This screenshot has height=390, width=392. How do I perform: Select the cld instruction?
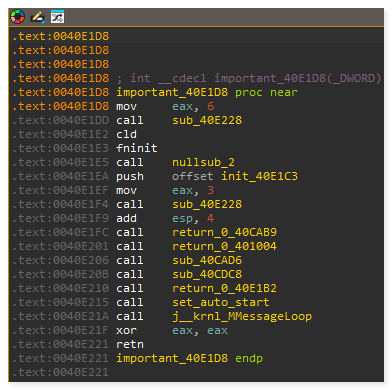[126, 134]
